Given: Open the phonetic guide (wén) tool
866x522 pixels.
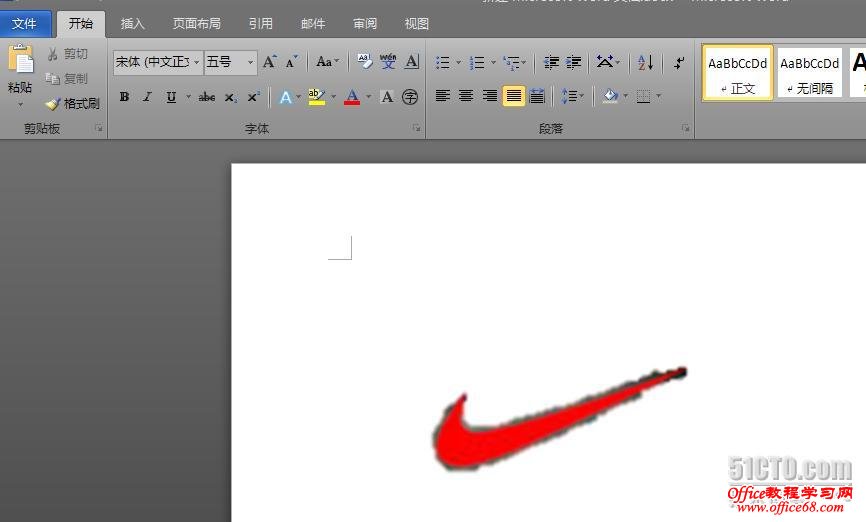Looking at the screenshot, I should [x=388, y=61].
